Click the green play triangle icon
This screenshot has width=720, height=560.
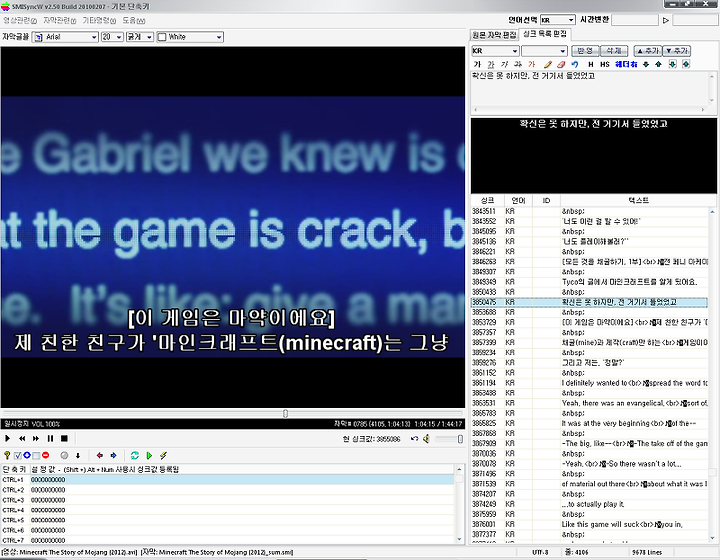tap(149, 455)
